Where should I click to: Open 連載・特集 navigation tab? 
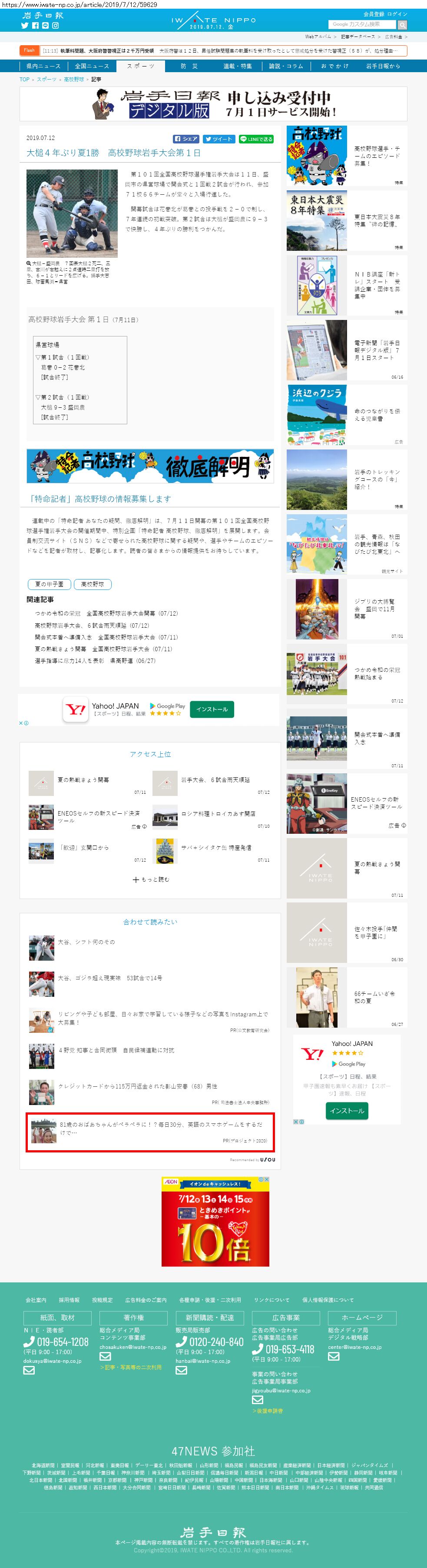pos(237,66)
